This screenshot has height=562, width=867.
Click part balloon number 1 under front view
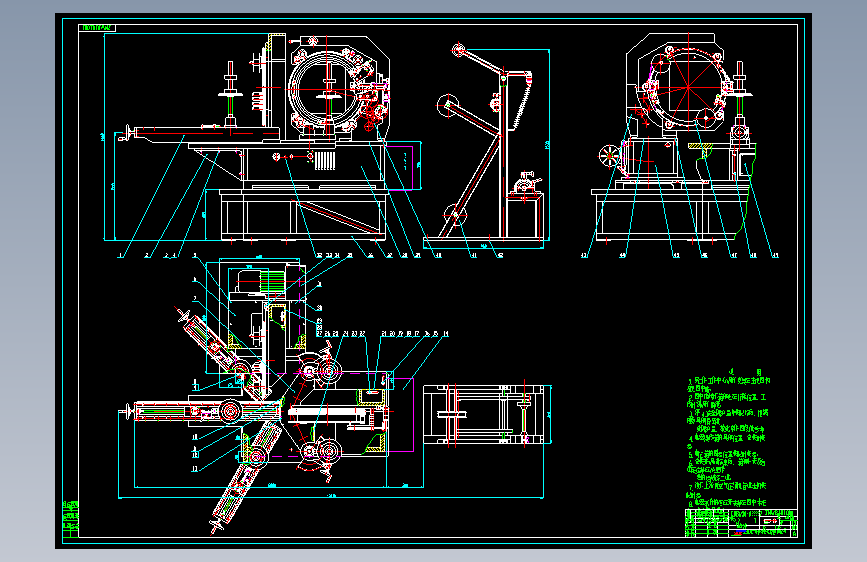point(120,256)
